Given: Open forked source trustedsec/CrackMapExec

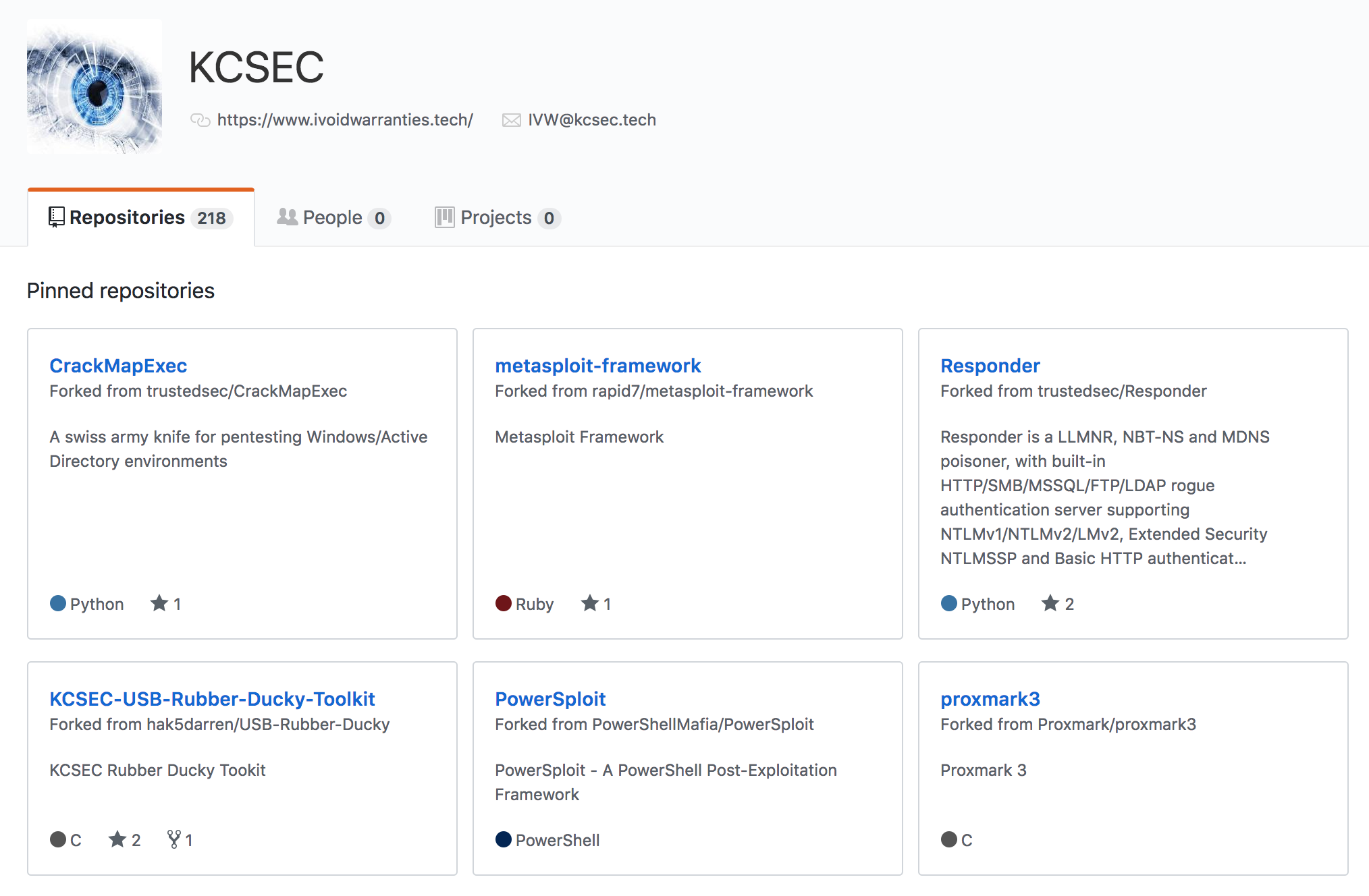Looking at the screenshot, I should tap(246, 391).
